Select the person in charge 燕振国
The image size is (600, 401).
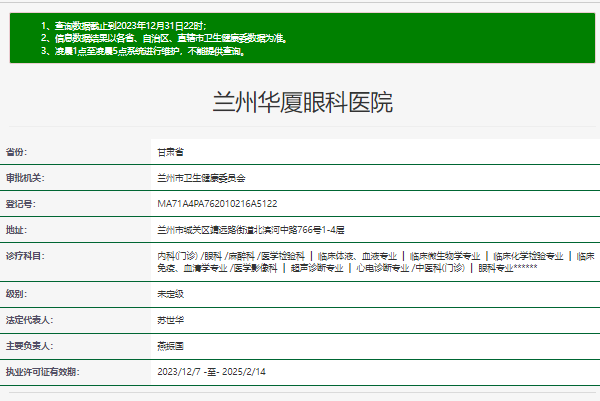(171, 346)
